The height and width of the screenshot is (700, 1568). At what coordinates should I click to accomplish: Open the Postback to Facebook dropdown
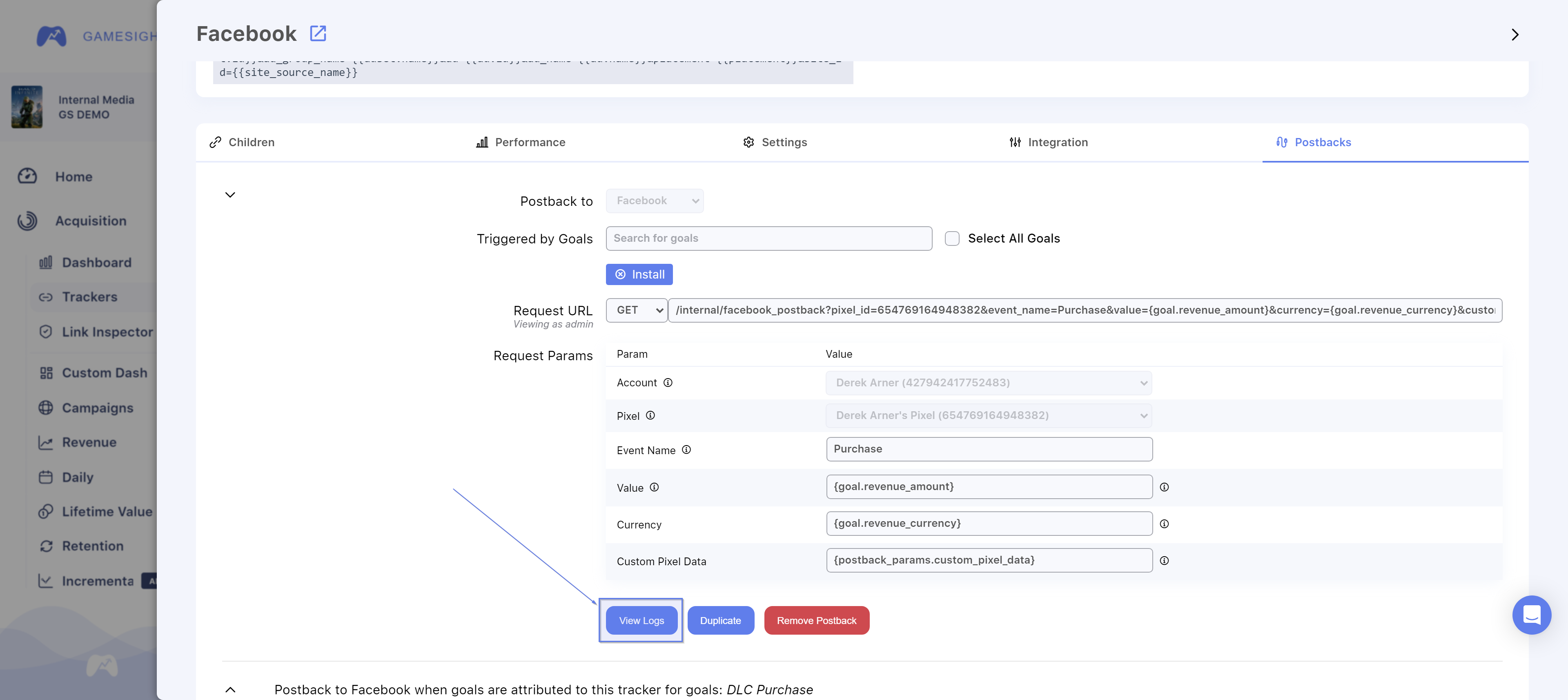coord(654,201)
